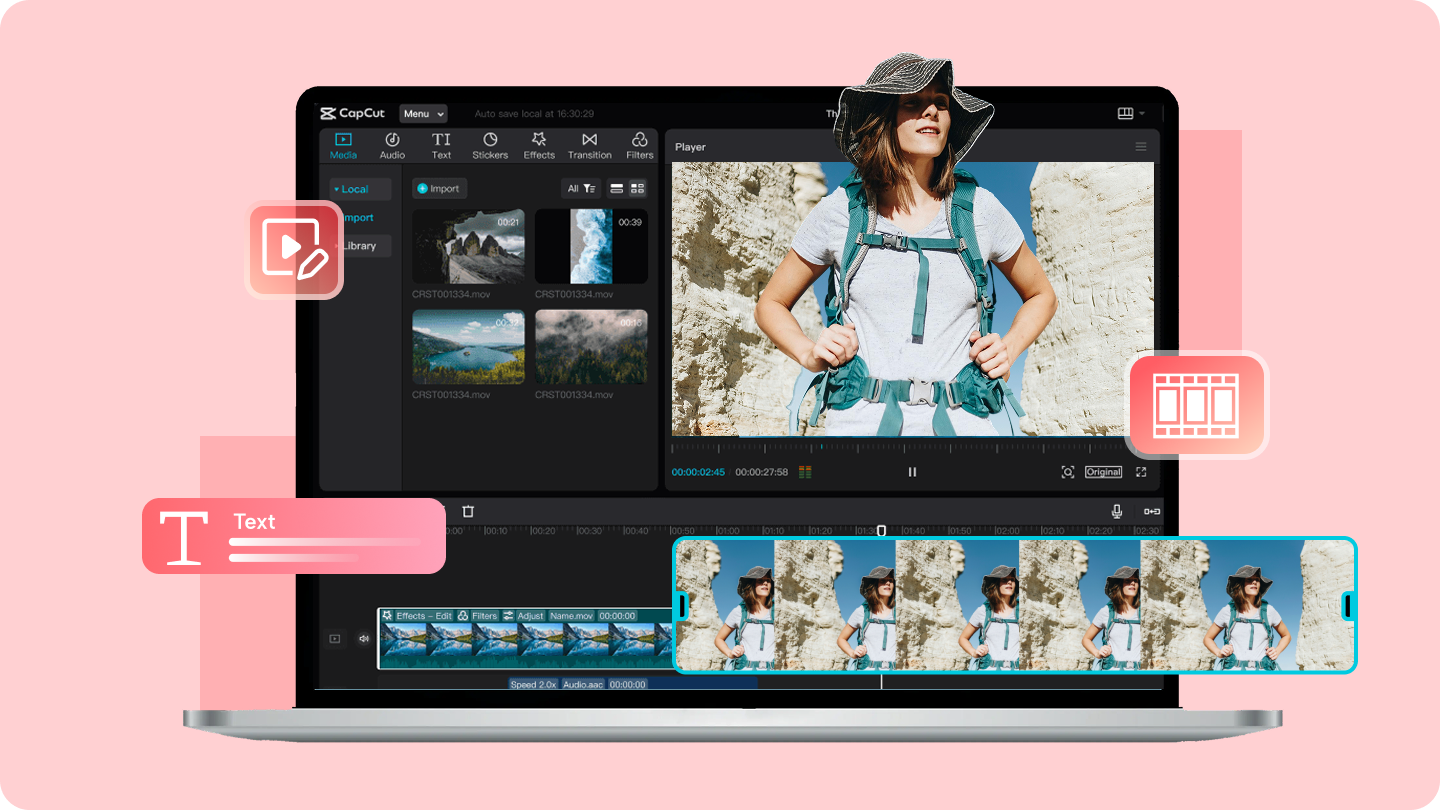Open the Menu dropdown
This screenshot has height=810, width=1440.
(x=422, y=113)
